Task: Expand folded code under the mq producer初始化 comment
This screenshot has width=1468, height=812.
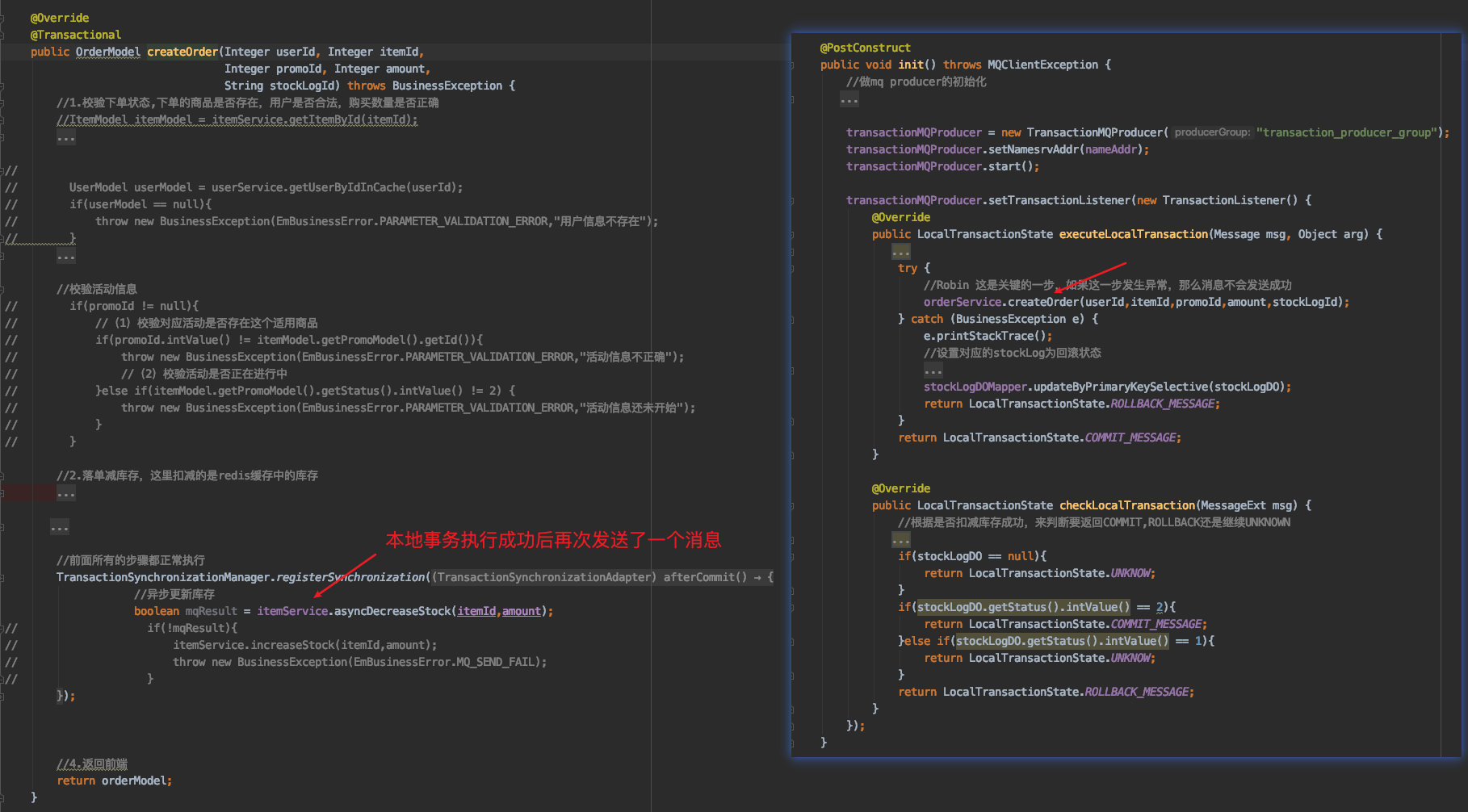Action: [x=849, y=99]
